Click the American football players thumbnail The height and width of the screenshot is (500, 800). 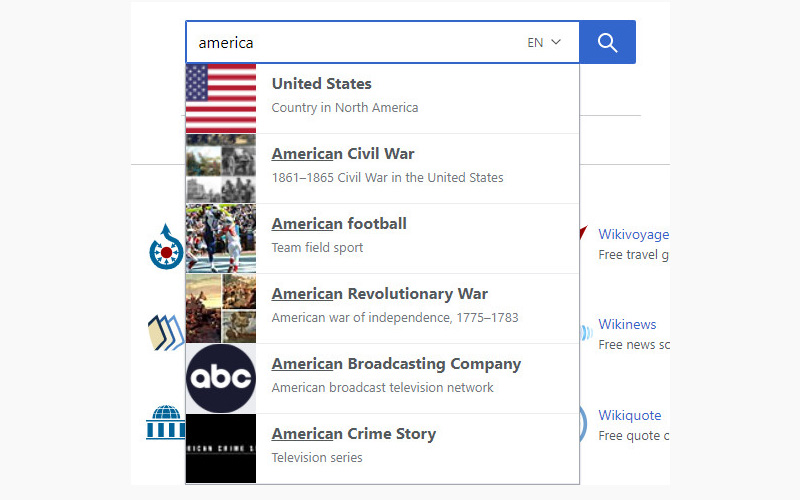(x=221, y=238)
